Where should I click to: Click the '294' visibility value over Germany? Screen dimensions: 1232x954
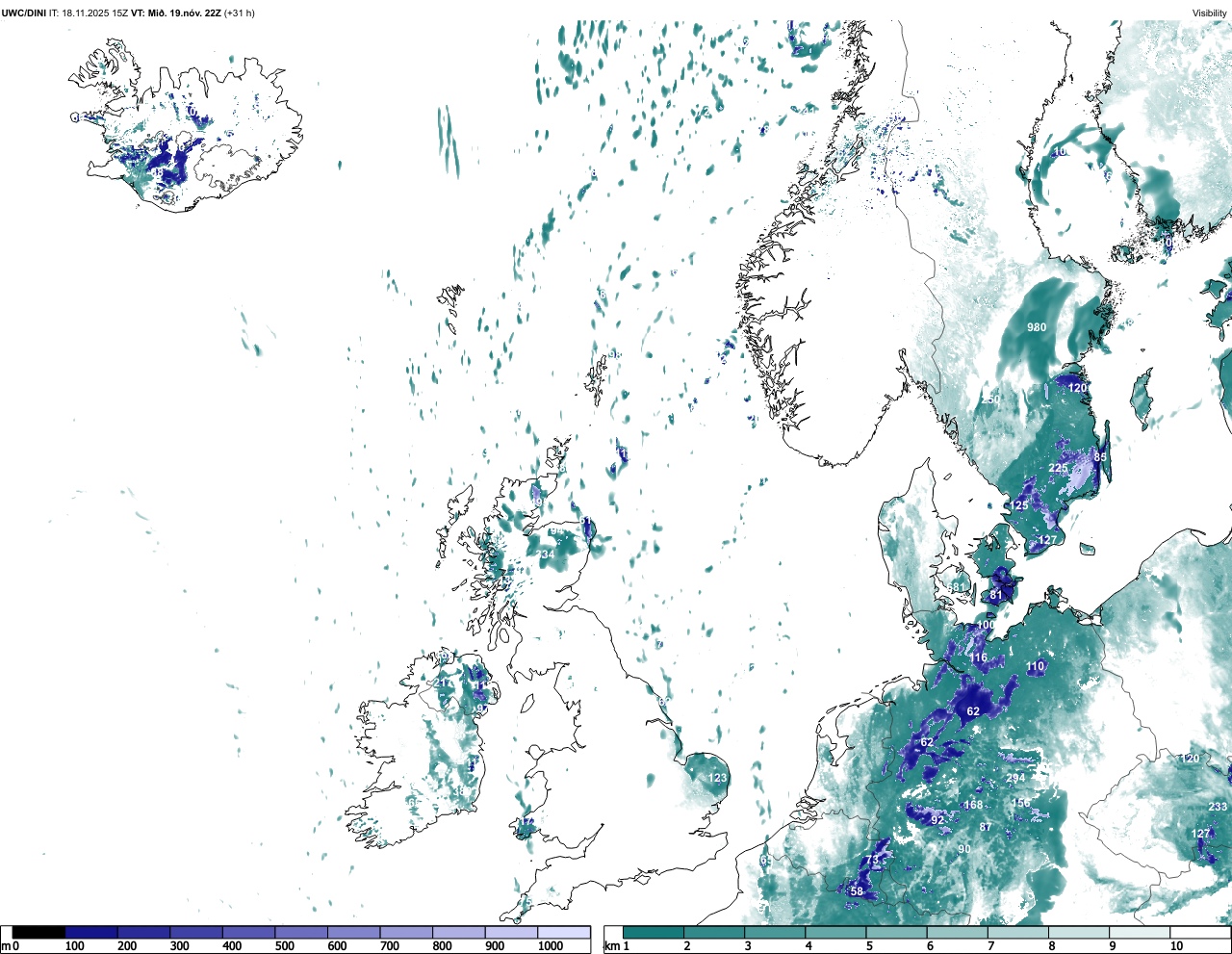[1016, 778]
